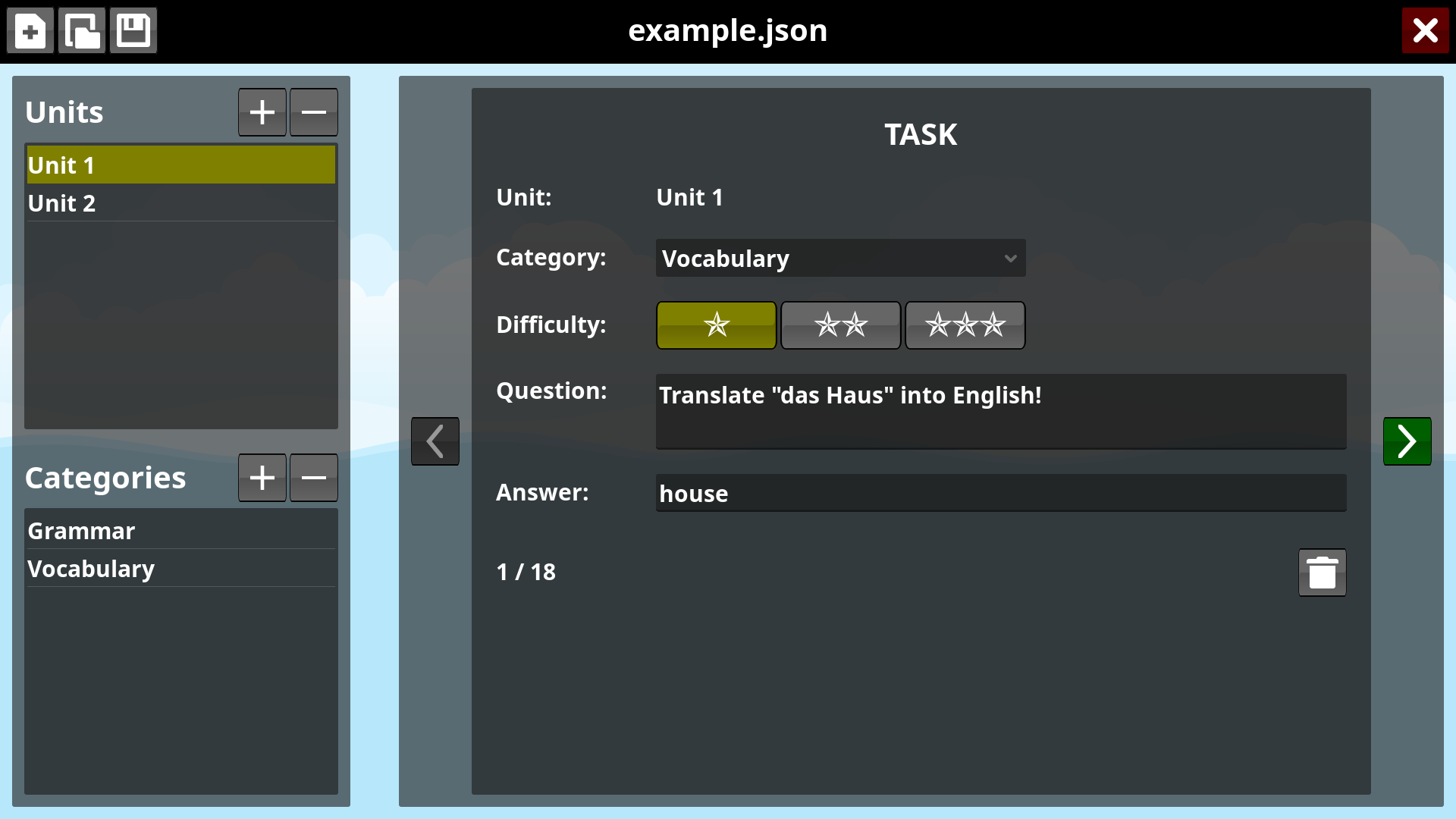
Task: Add a new category with the plus button
Action: [x=262, y=478]
